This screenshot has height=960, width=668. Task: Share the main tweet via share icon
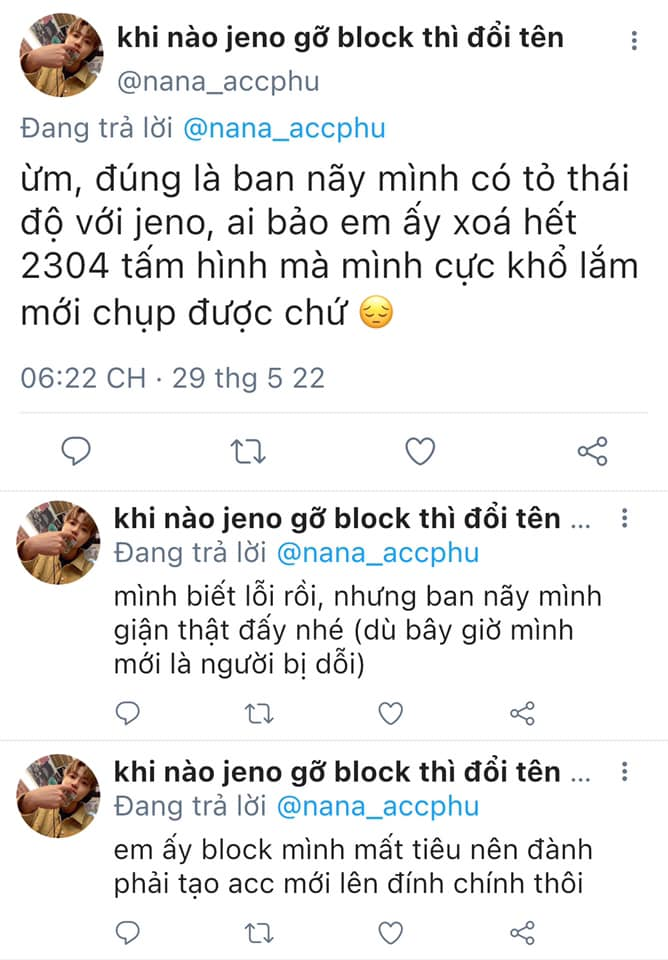point(592,451)
